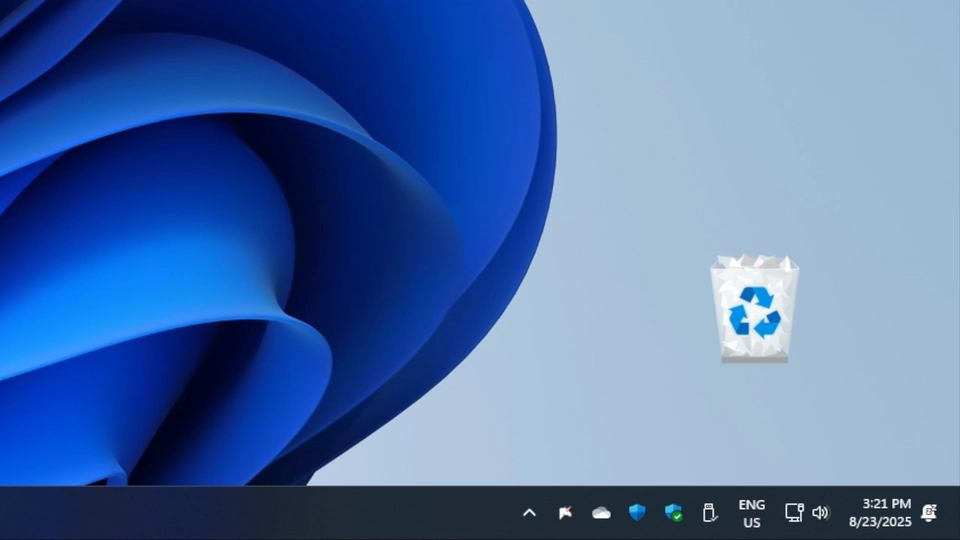Open the network status tray icon
This screenshot has height=540, width=960.
(794, 512)
